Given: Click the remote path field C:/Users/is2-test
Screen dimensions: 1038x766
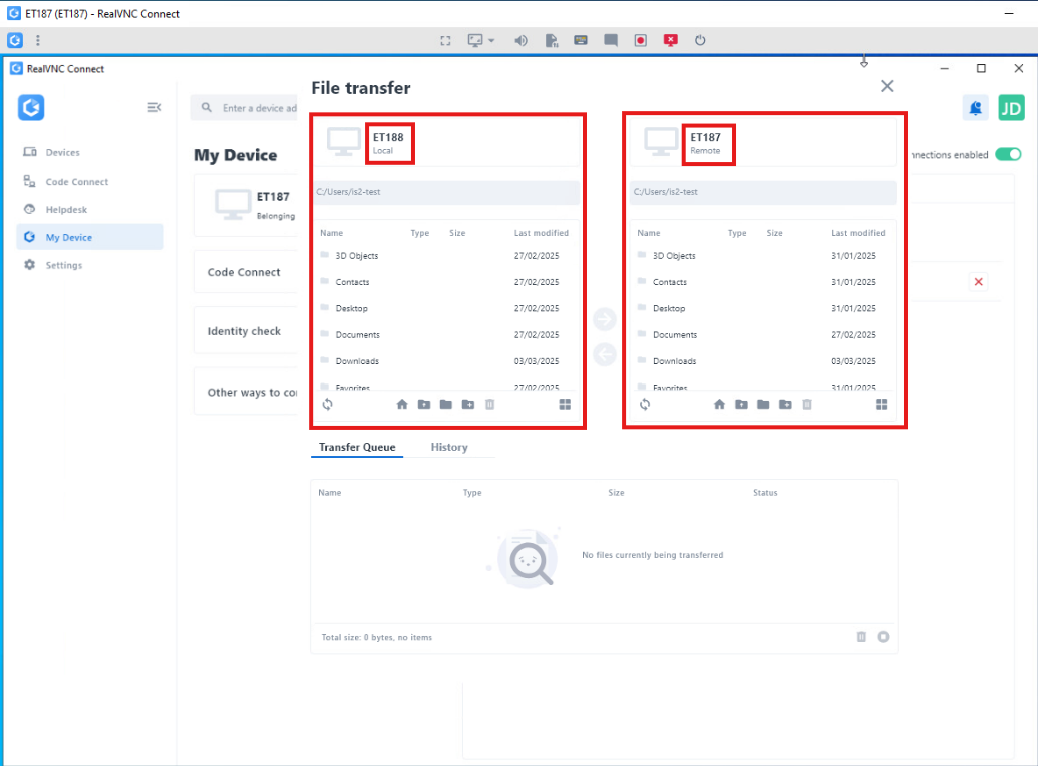Looking at the screenshot, I should [763, 192].
